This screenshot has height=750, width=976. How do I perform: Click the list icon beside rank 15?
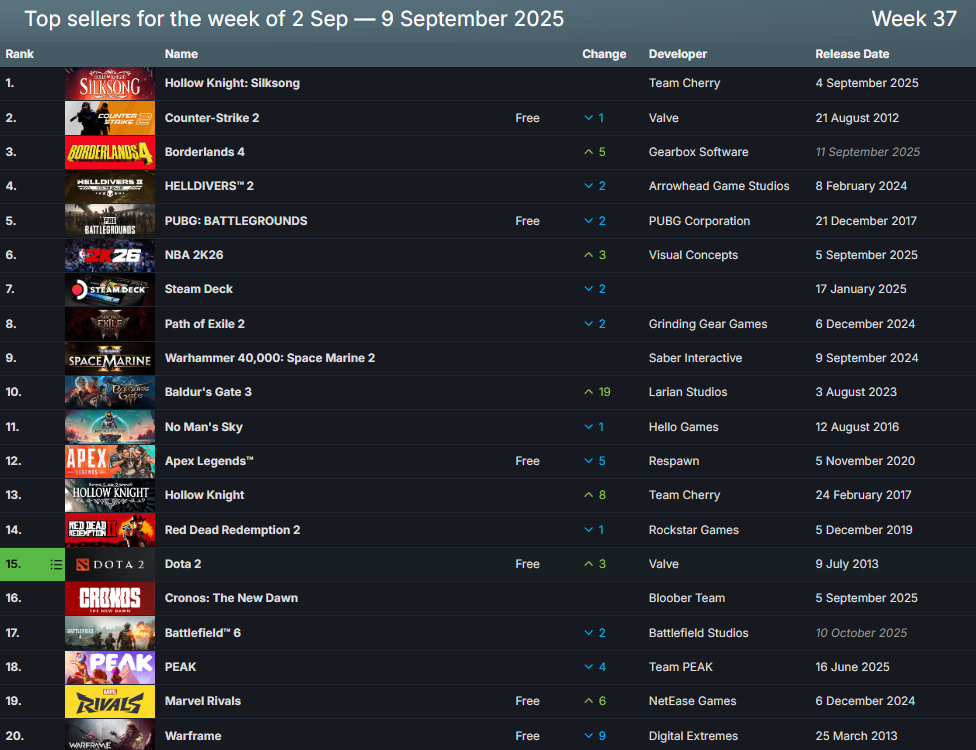56,564
